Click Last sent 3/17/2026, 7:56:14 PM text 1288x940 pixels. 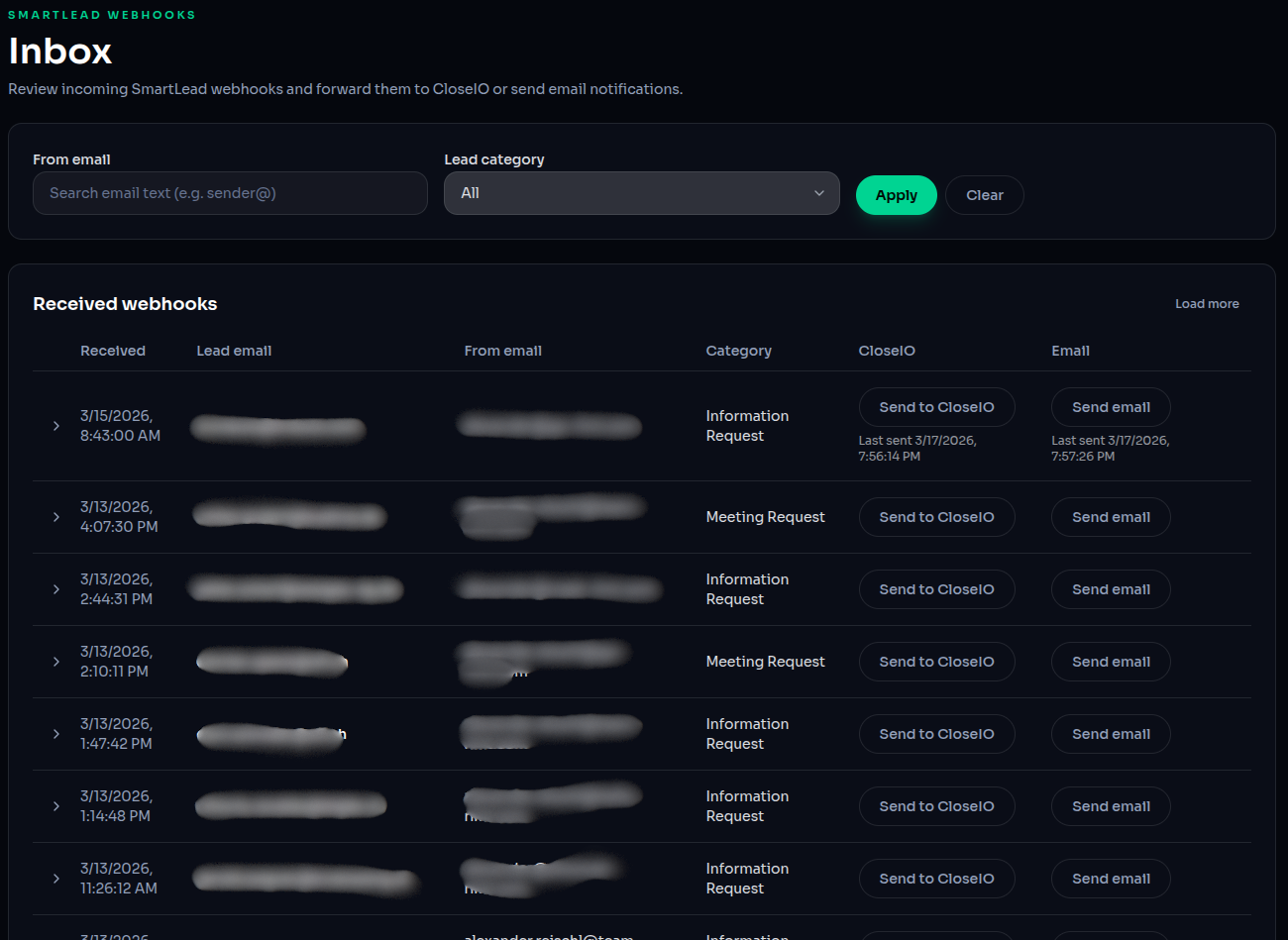click(917, 449)
